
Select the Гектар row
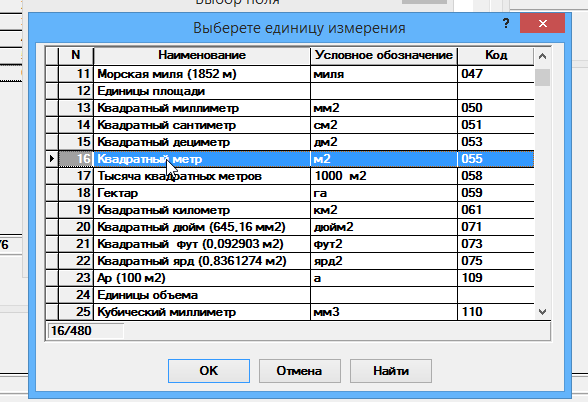tap(290, 193)
